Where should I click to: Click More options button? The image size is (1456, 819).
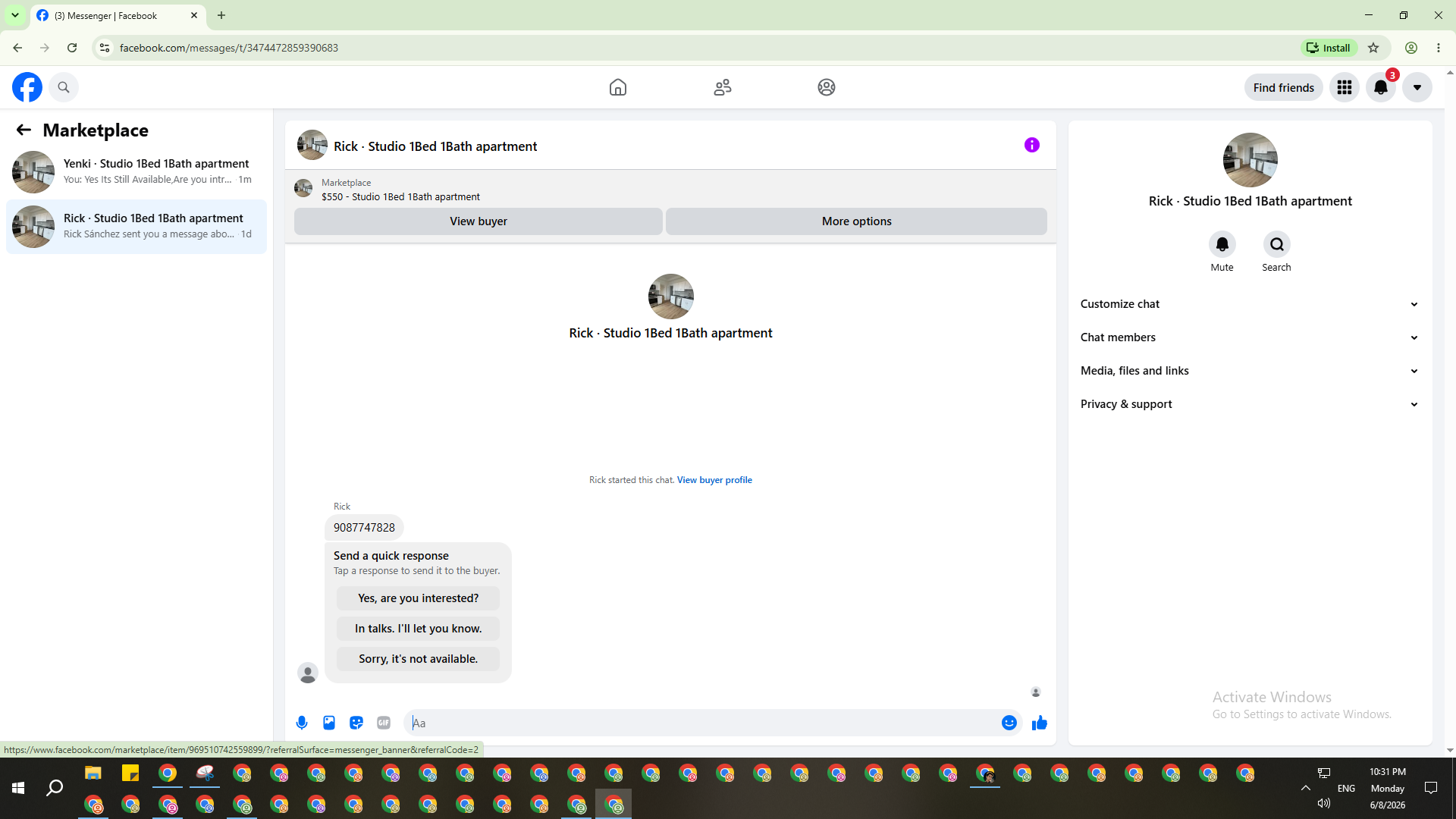(856, 221)
